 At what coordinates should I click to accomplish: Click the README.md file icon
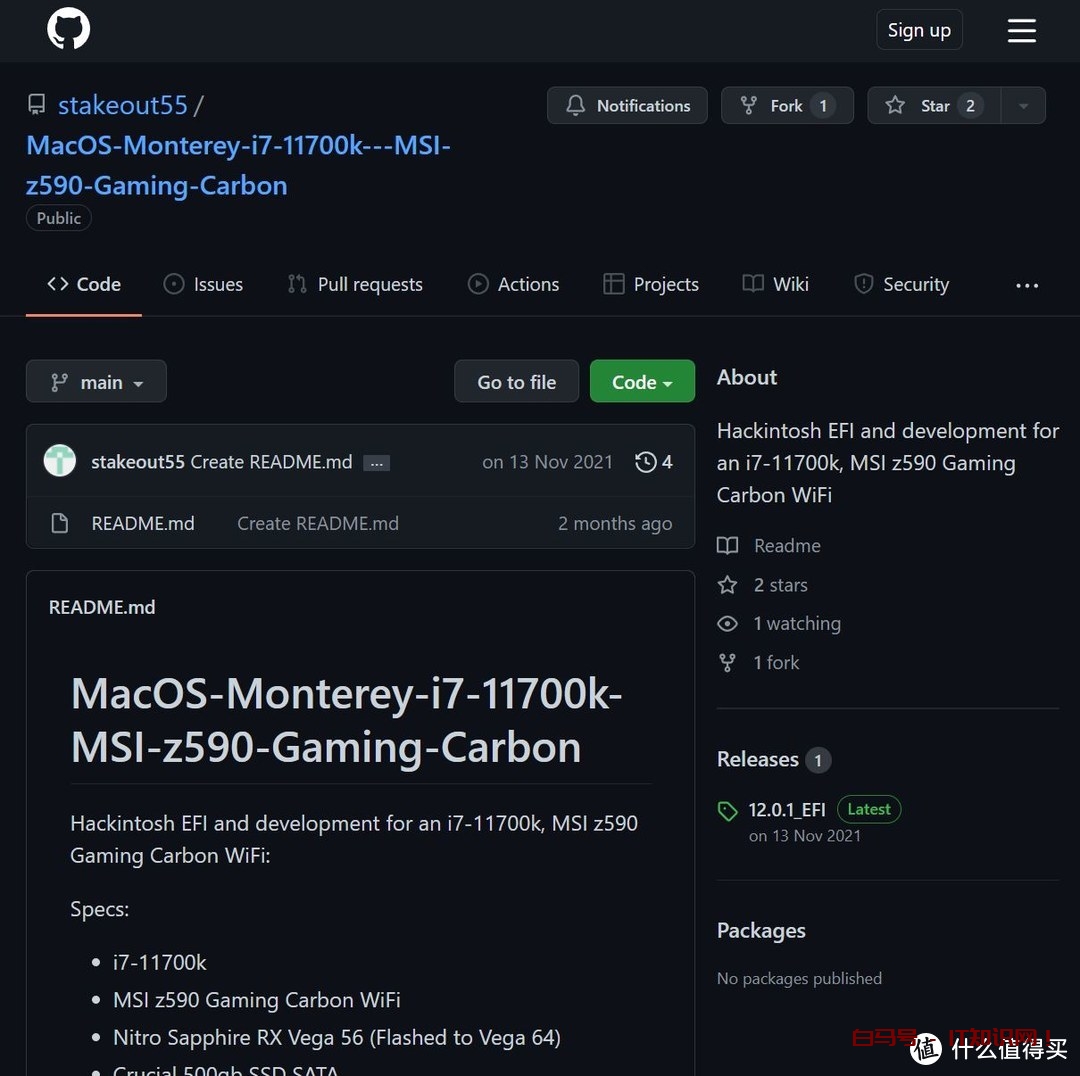[x=60, y=523]
